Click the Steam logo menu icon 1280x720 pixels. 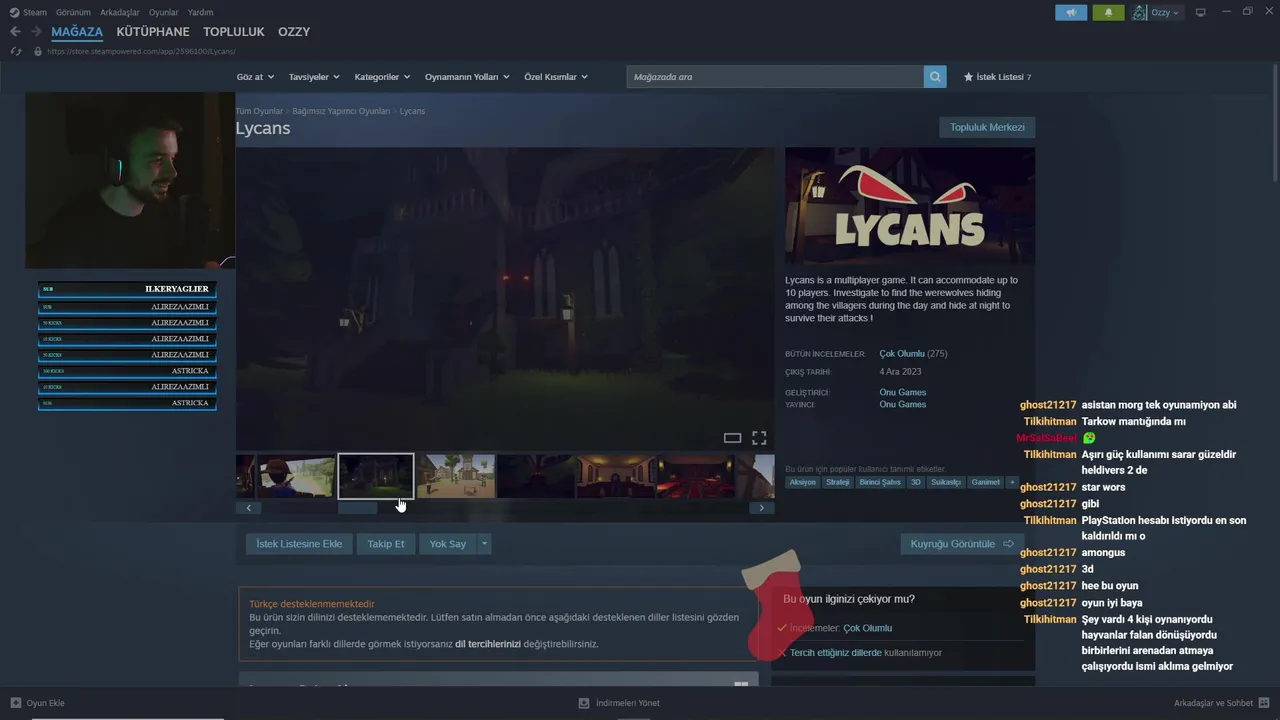click(14, 12)
